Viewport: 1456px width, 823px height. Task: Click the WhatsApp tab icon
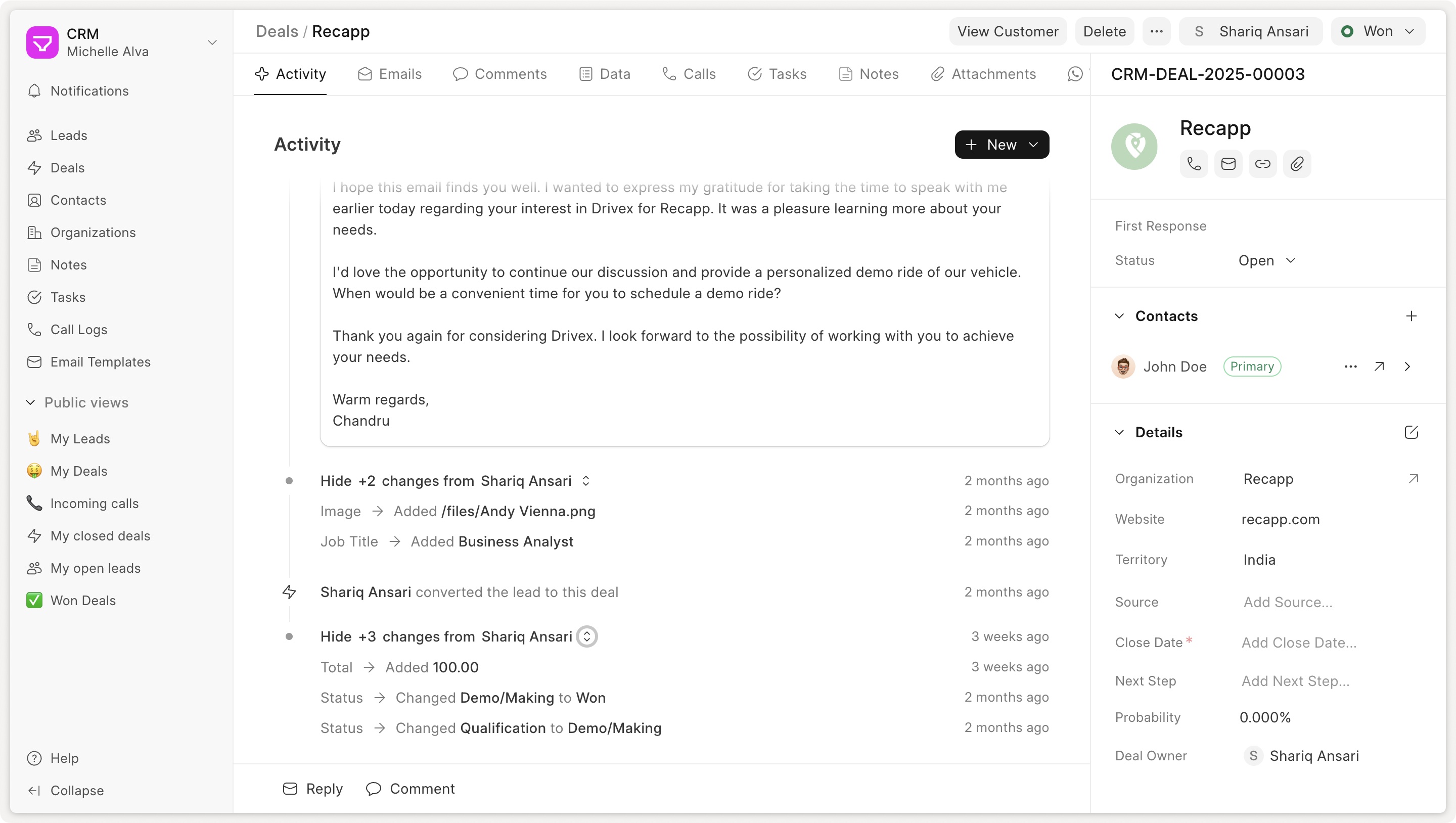[x=1075, y=74]
